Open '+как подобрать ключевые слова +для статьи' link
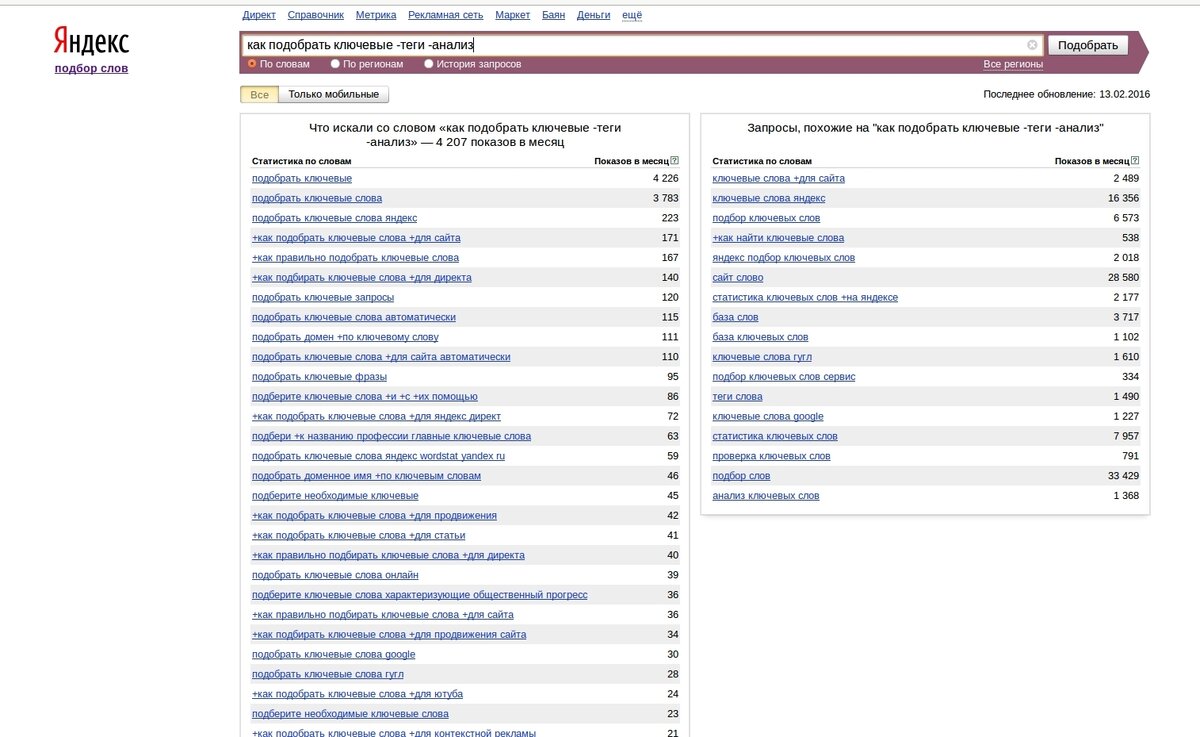The height and width of the screenshot is (737, 1200). pyautogui.click(x=360, y=535)
